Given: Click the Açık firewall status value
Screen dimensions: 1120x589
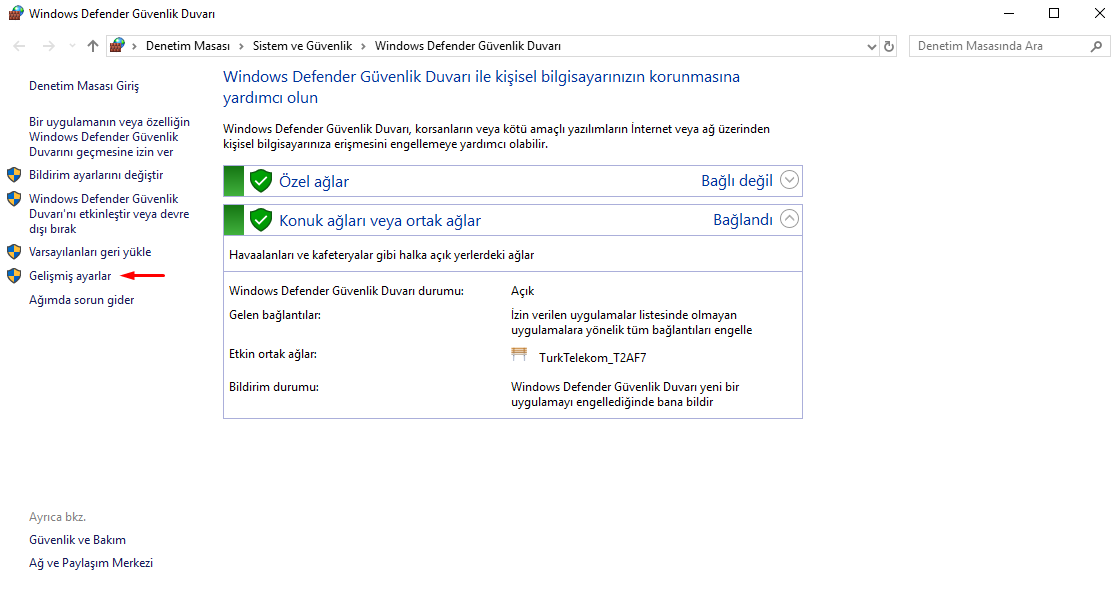Looking at the screenshot, I should (x=522, y=291).
